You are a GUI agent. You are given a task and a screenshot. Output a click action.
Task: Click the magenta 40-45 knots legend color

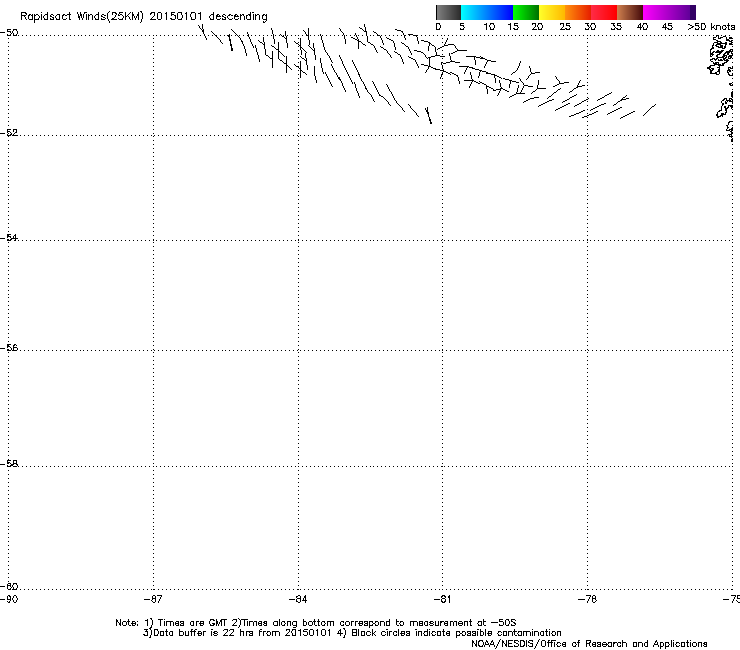coord(656,12)
